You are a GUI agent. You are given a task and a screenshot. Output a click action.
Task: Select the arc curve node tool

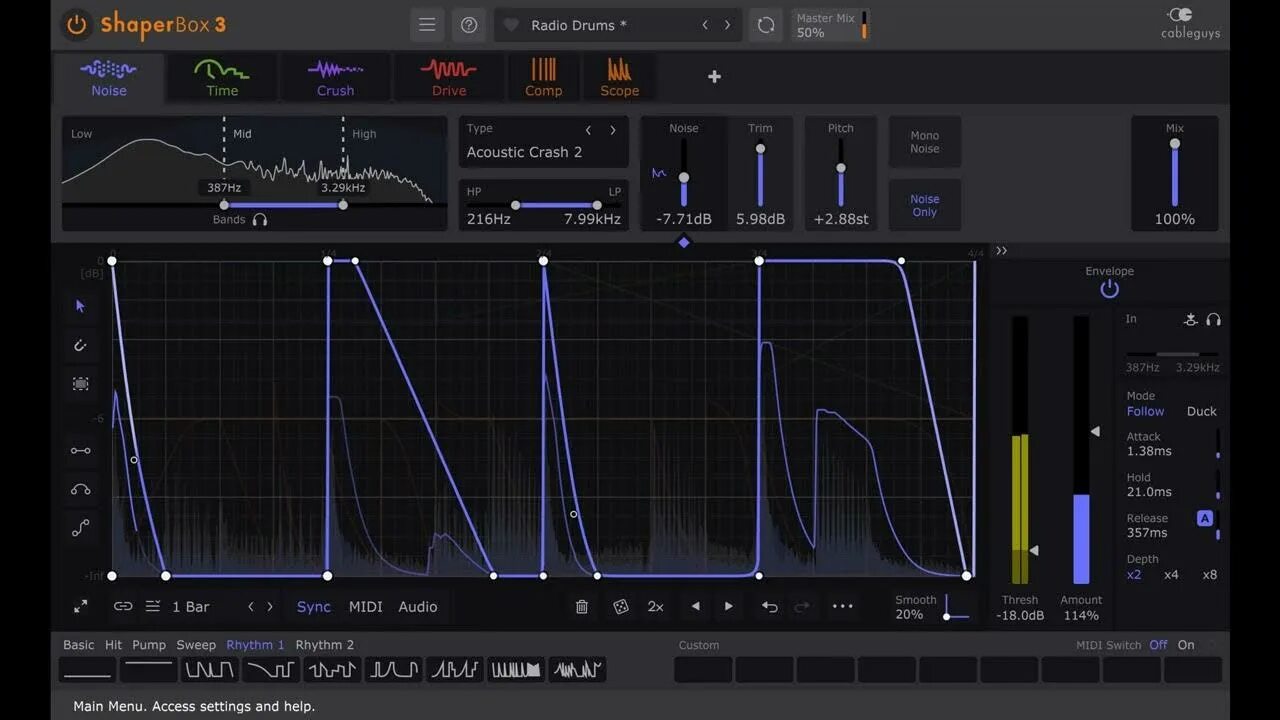81,490
